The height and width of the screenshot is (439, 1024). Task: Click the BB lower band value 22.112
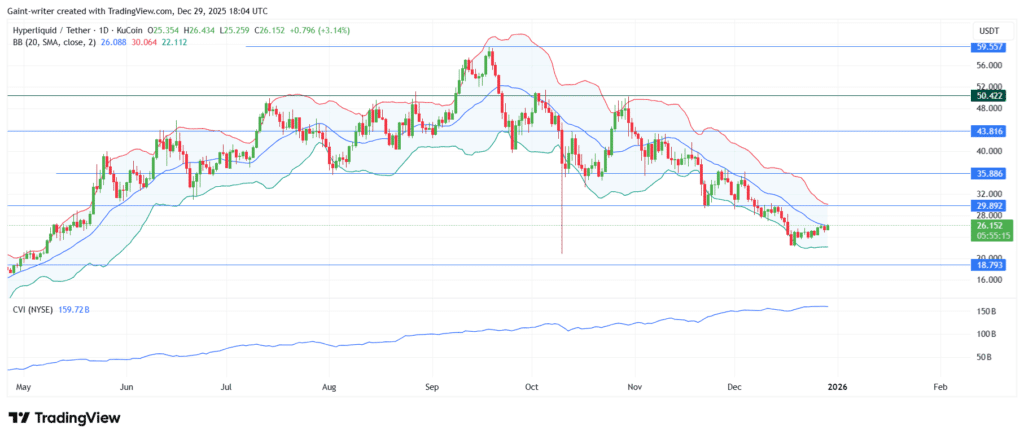coord(175,42)
